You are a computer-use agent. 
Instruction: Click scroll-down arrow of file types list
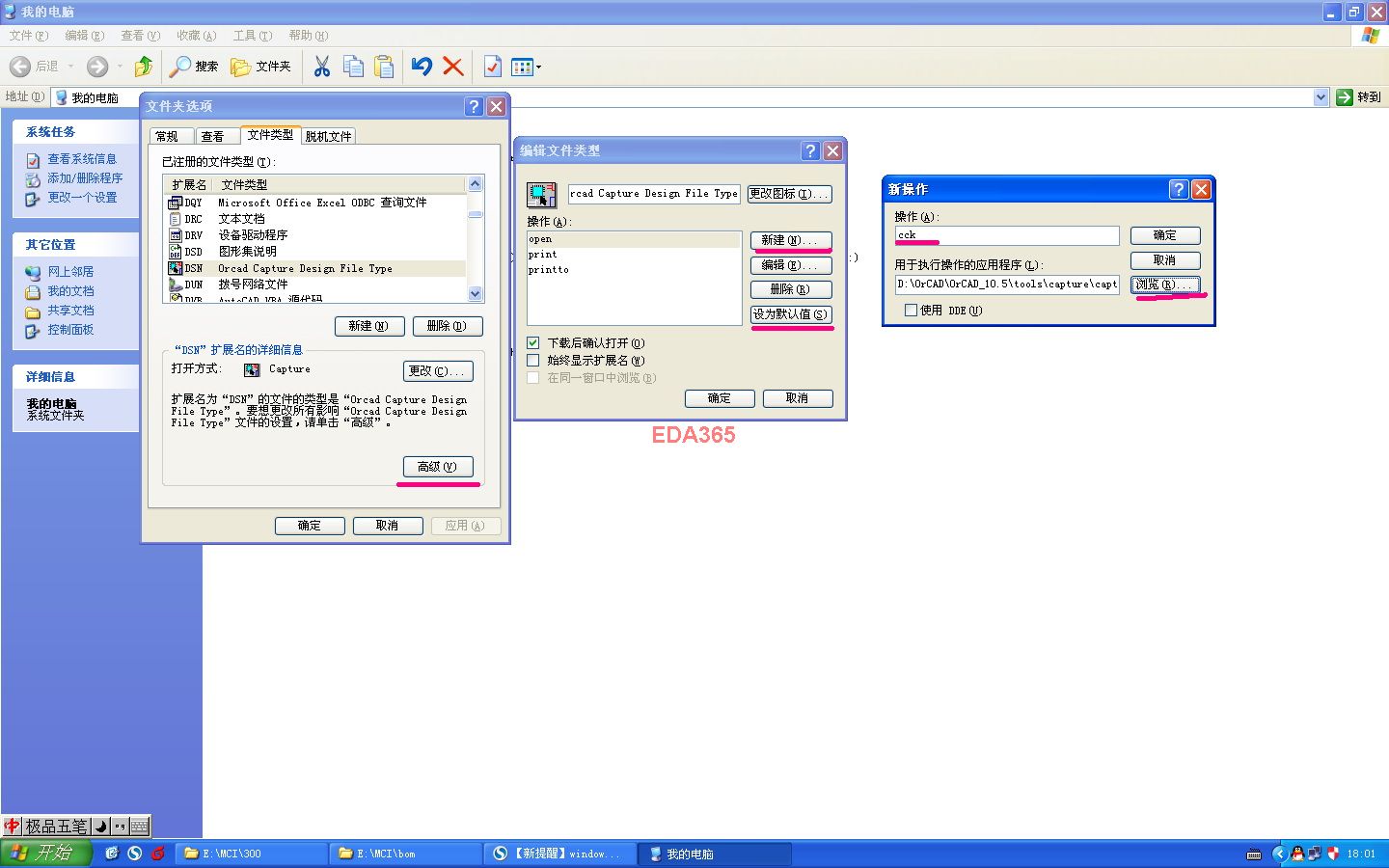475,294
